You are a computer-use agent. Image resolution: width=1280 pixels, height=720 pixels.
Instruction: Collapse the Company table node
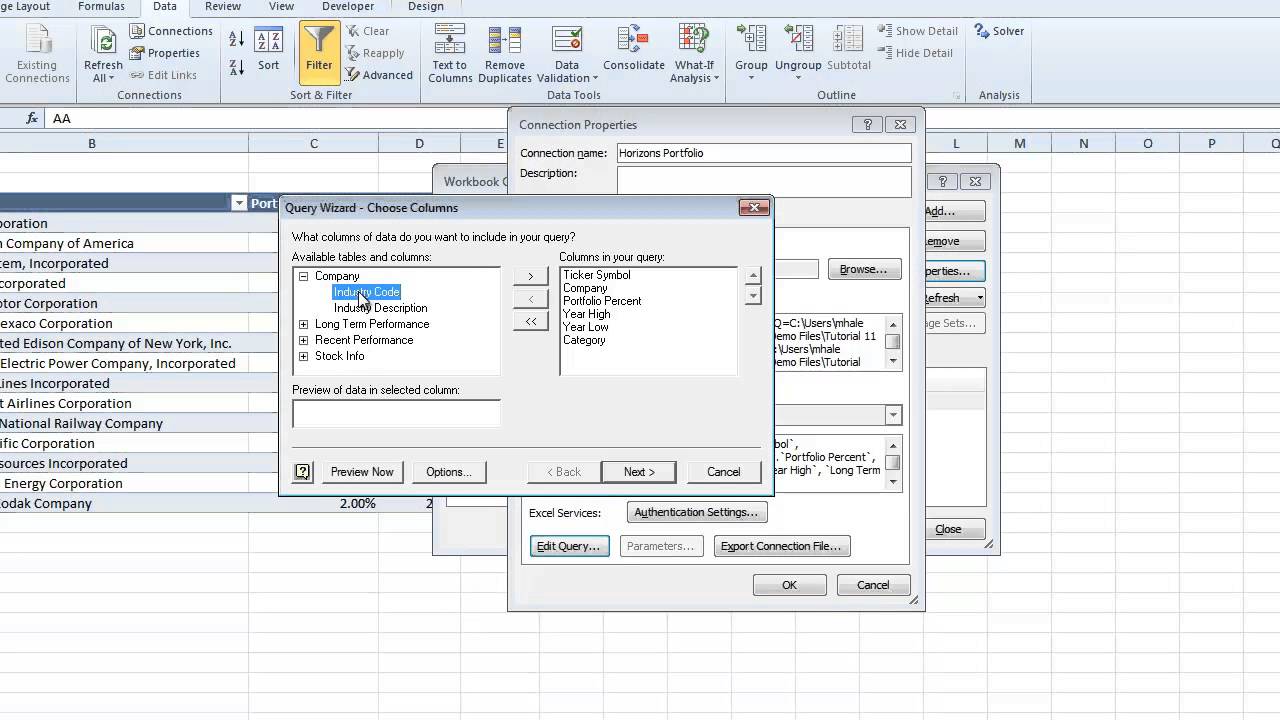point(304,276)
